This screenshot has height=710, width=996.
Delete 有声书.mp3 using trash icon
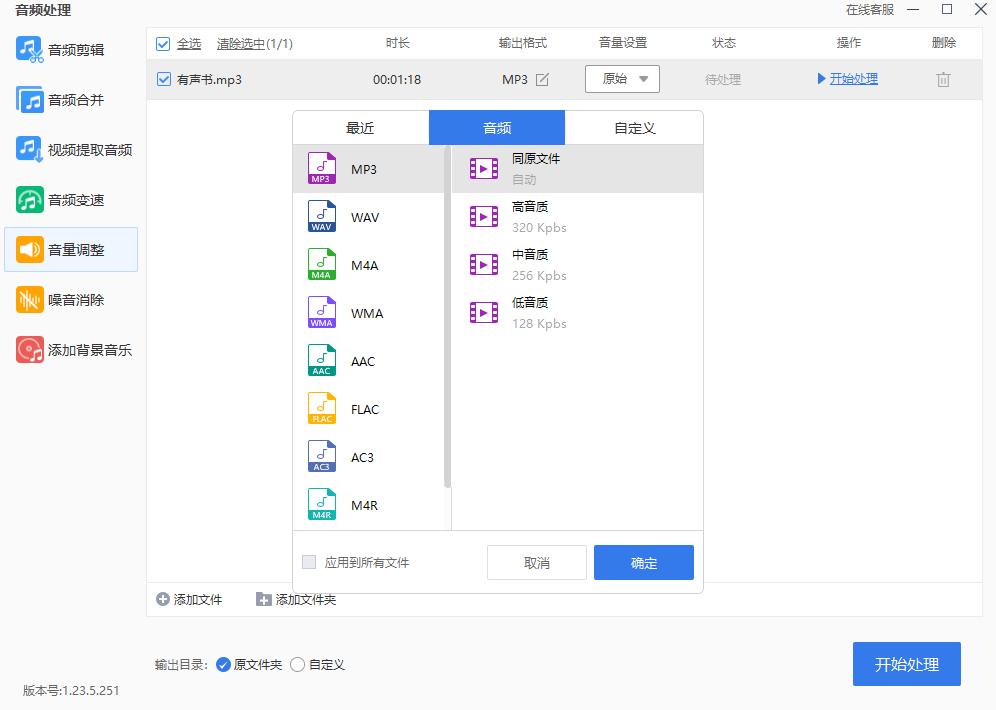point(942,78)
